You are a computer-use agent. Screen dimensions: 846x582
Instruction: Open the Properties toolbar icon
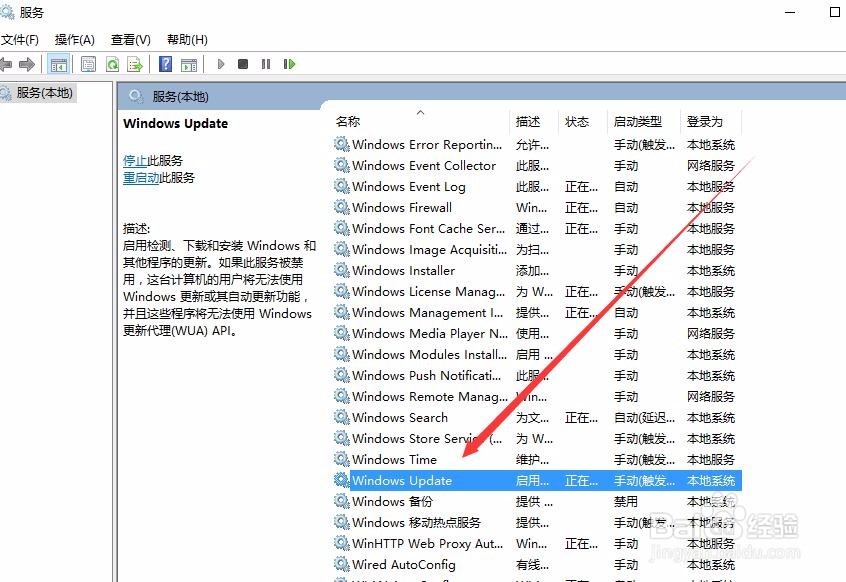pos(88,65)
